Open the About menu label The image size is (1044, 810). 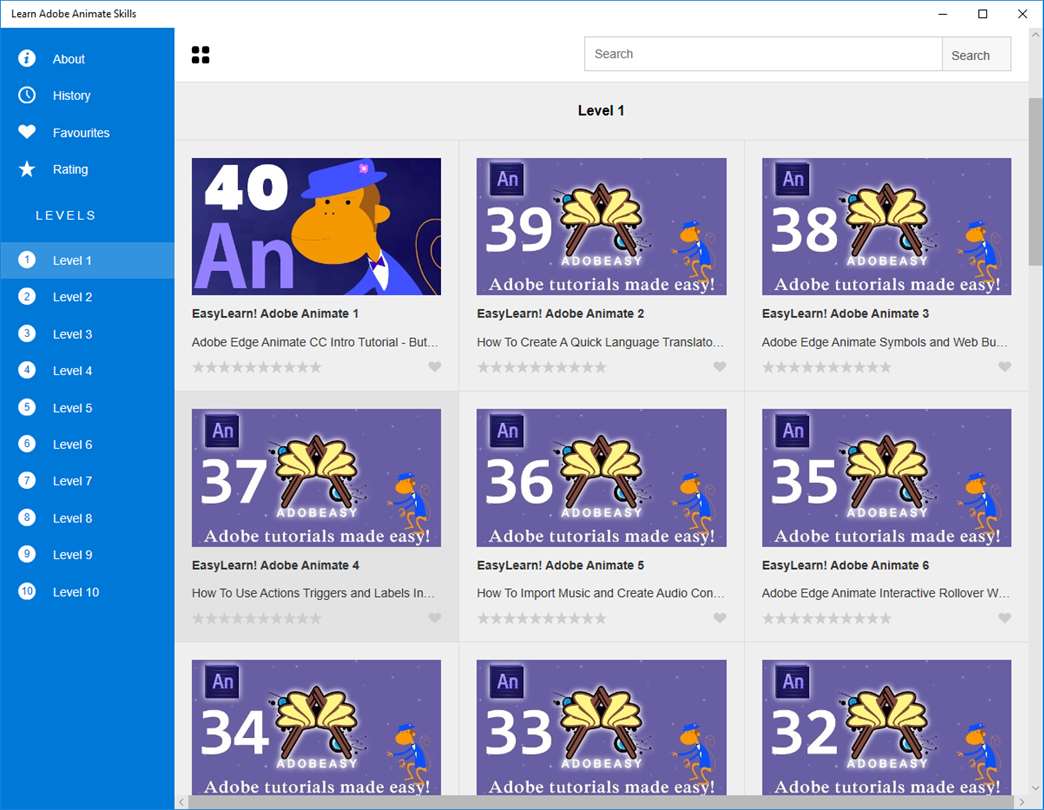(x=69, y=59)
